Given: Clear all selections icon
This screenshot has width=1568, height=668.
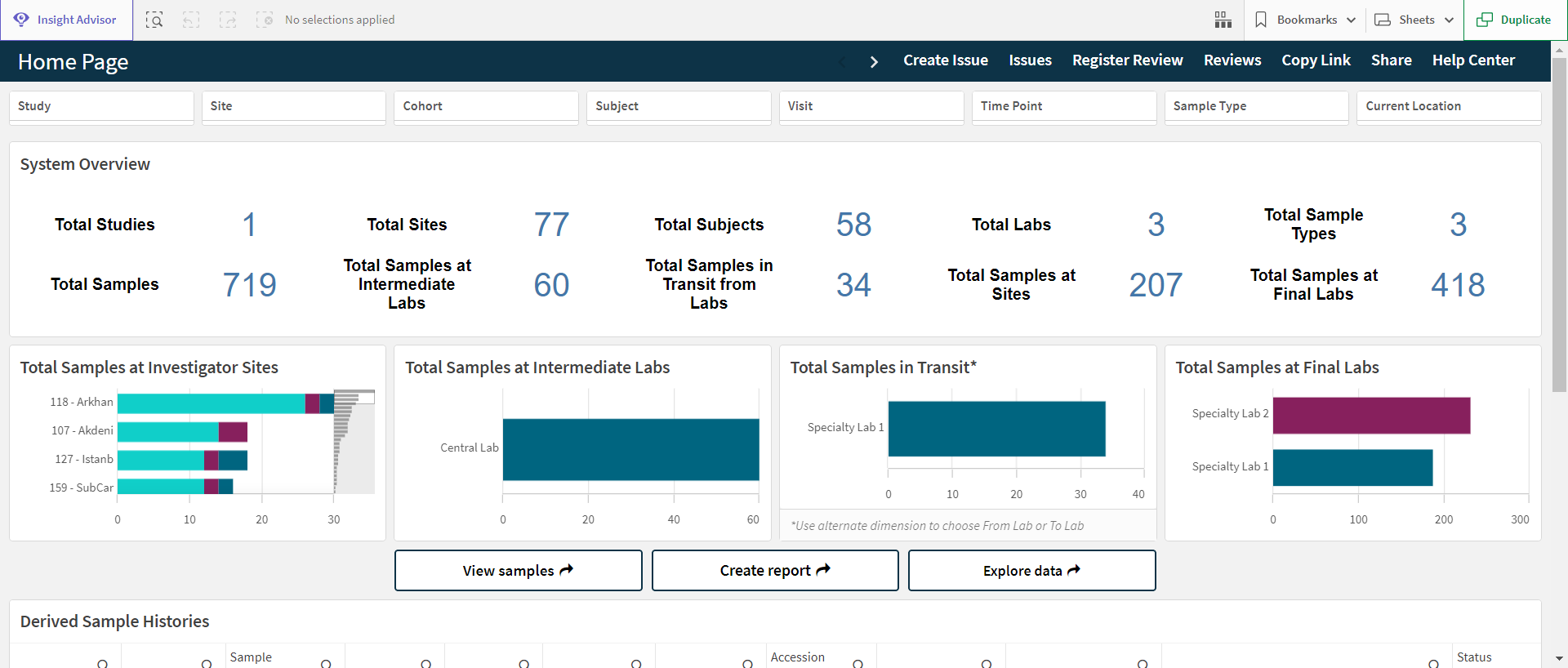Looking at the screenshot, I should click(x=265, y=20).
